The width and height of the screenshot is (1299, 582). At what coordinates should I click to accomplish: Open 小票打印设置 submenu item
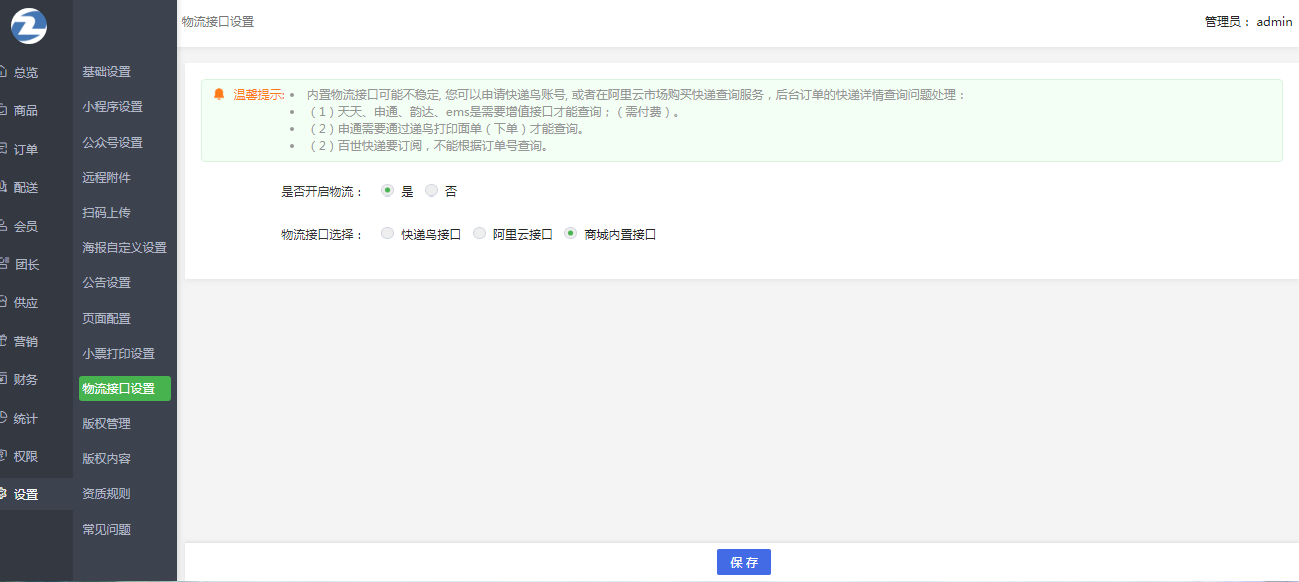click(x=118, y=354)
